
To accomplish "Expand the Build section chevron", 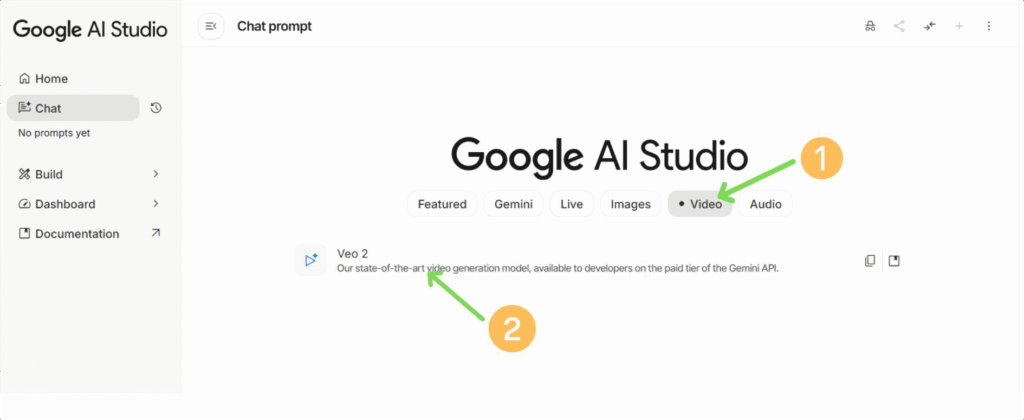I will (156, 174).
